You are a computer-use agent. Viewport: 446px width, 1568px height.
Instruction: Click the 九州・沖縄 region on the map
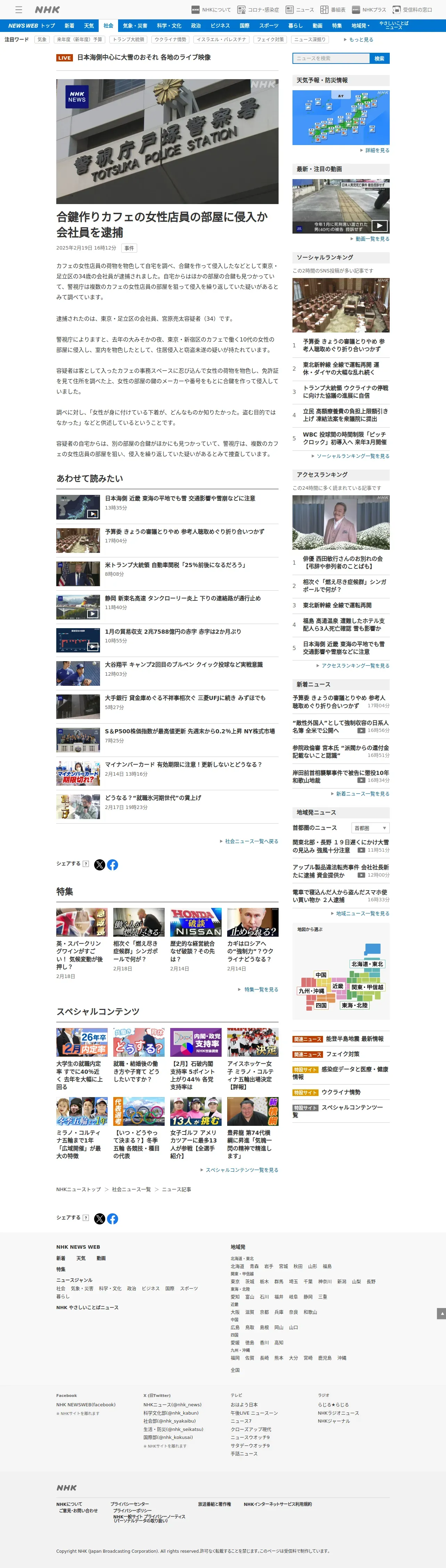[311, 991]
